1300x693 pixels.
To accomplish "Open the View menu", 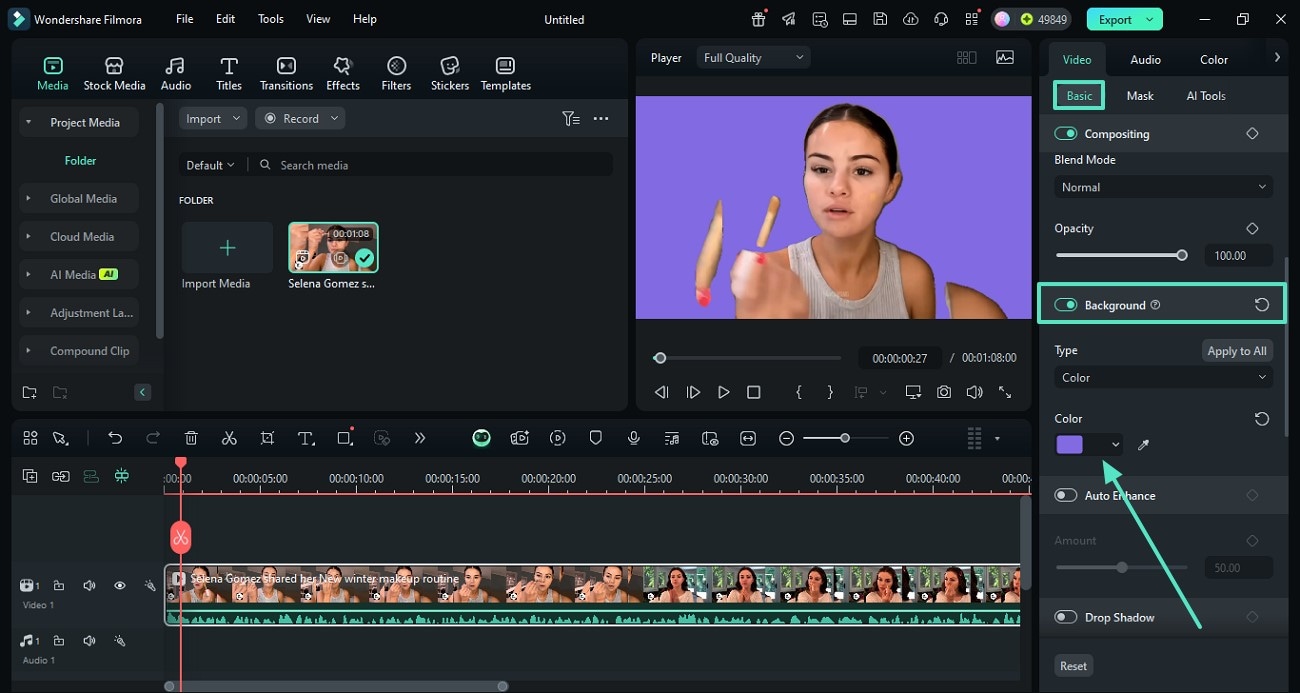I will [318, 19].
